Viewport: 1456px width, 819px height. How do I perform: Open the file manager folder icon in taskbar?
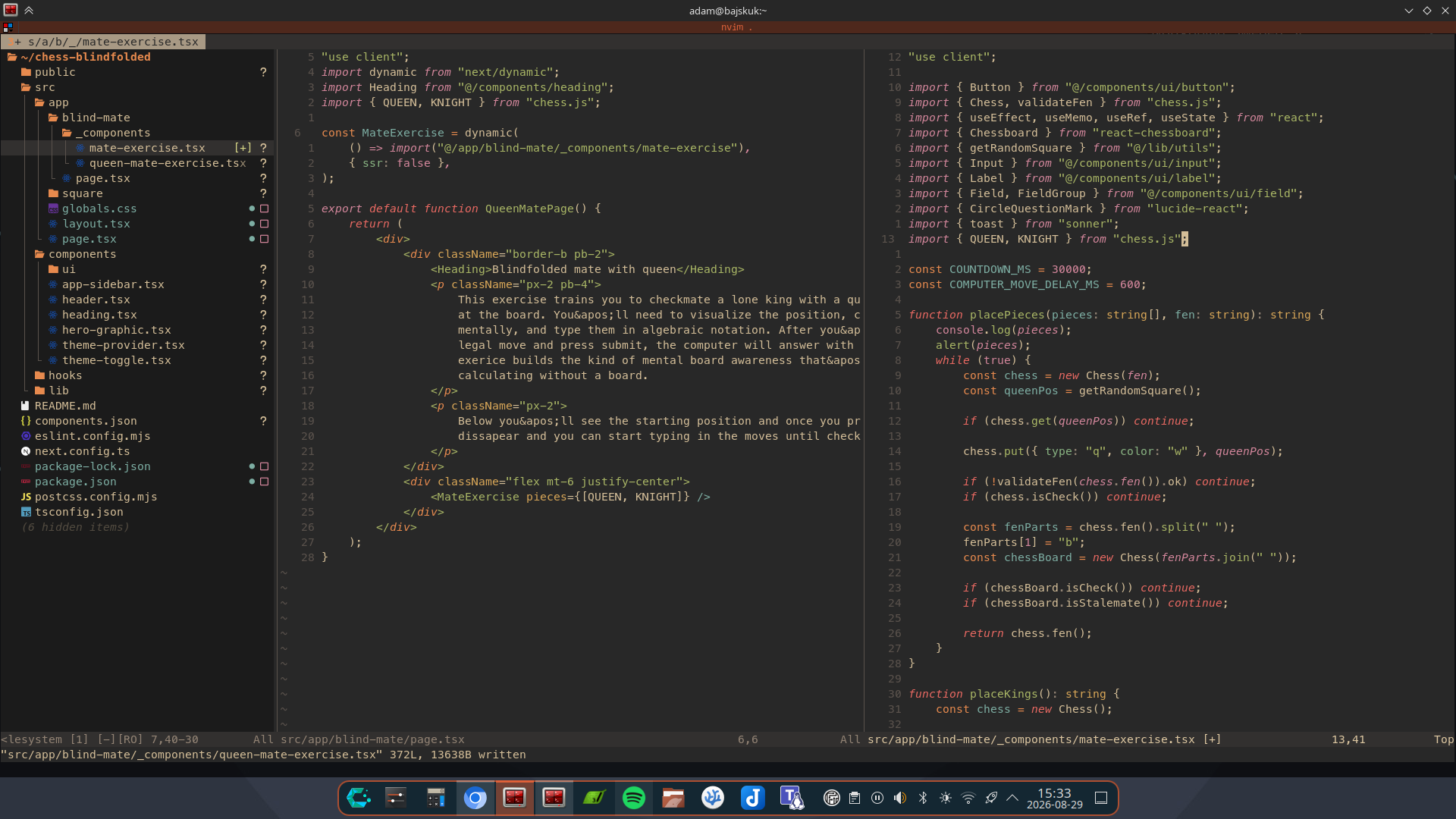(673, 798)
